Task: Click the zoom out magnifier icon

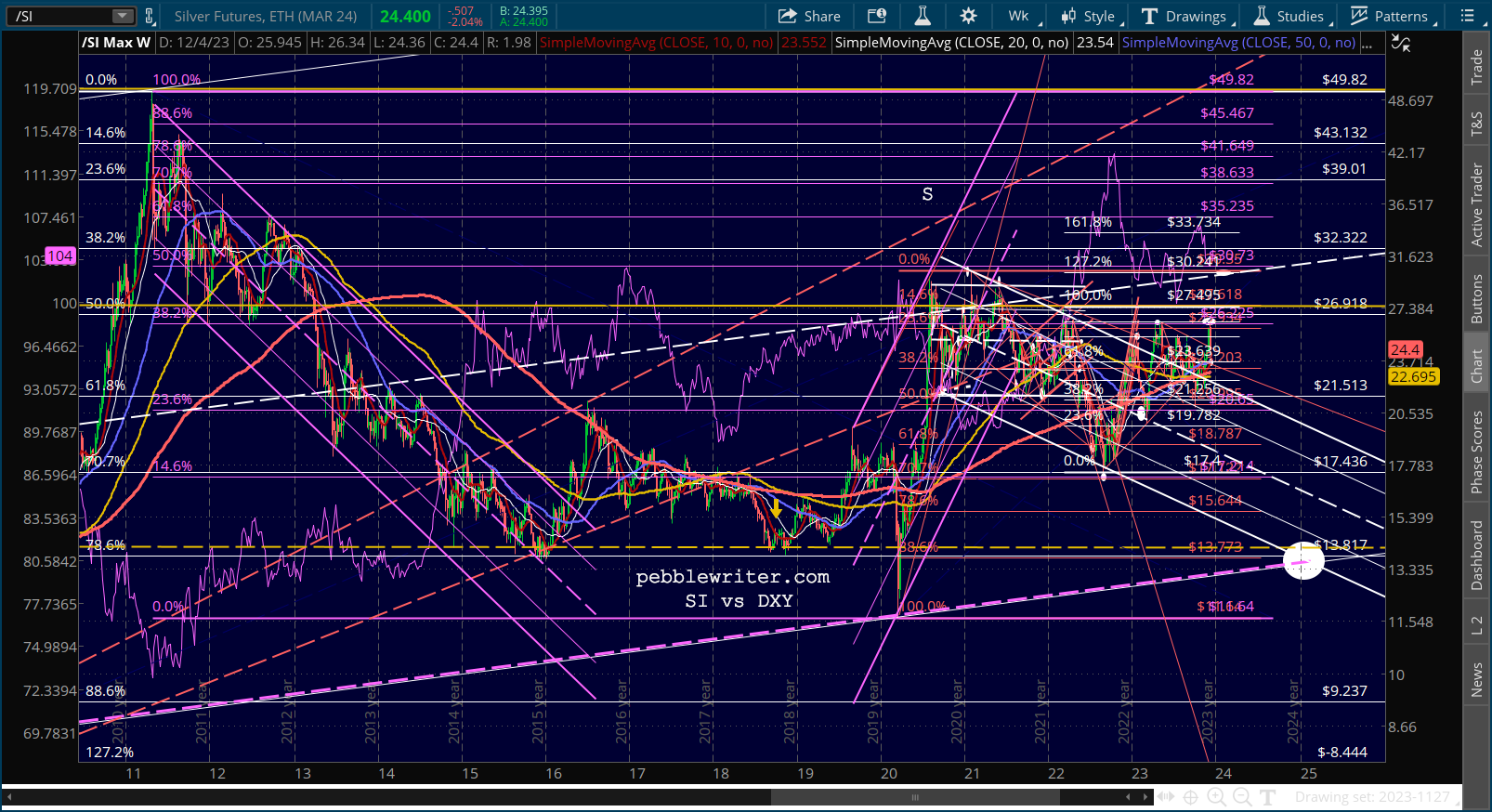Action: click(x=1242, y=797)
